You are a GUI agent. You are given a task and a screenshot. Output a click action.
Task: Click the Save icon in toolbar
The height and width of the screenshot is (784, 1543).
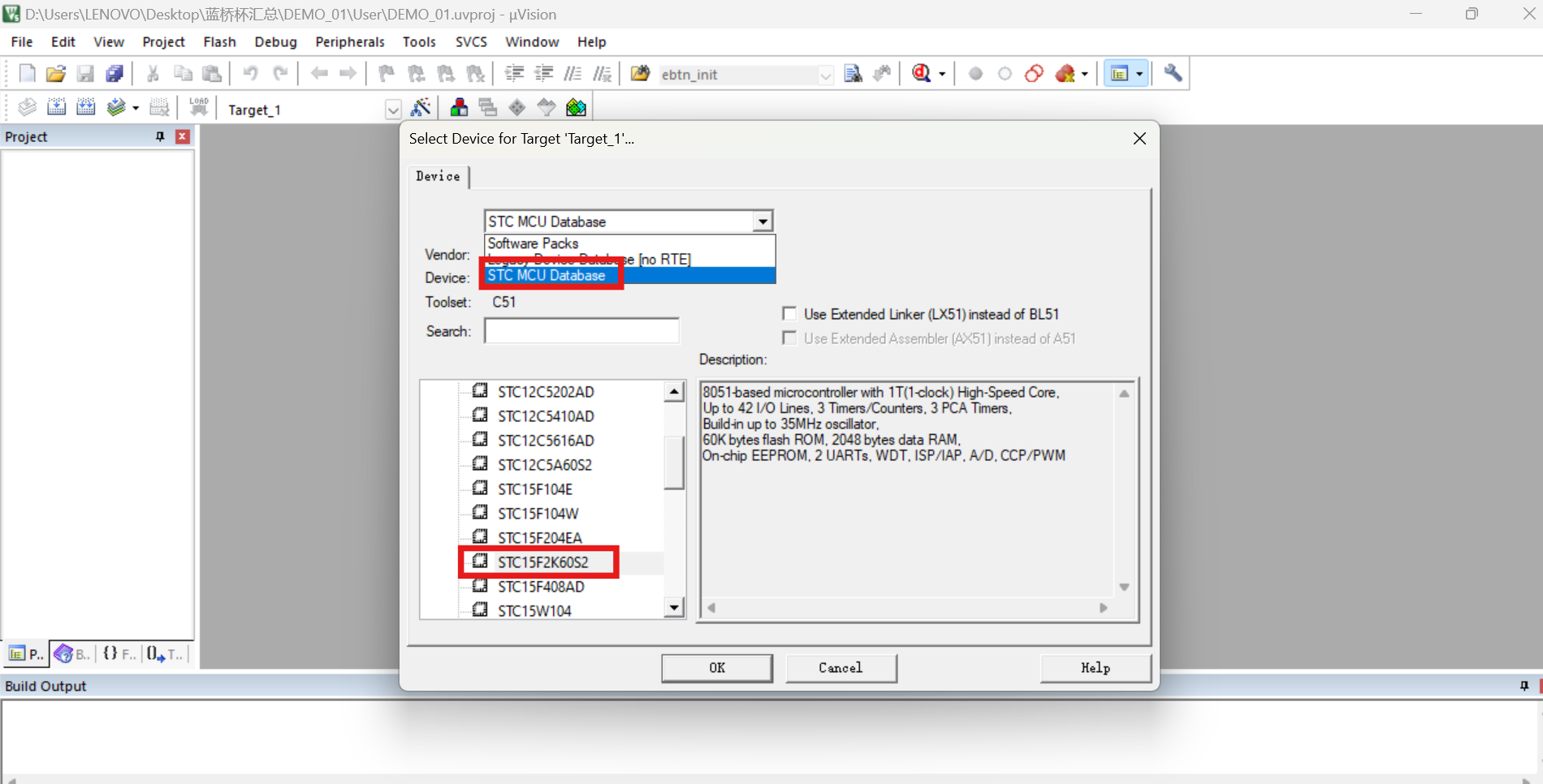85,74
